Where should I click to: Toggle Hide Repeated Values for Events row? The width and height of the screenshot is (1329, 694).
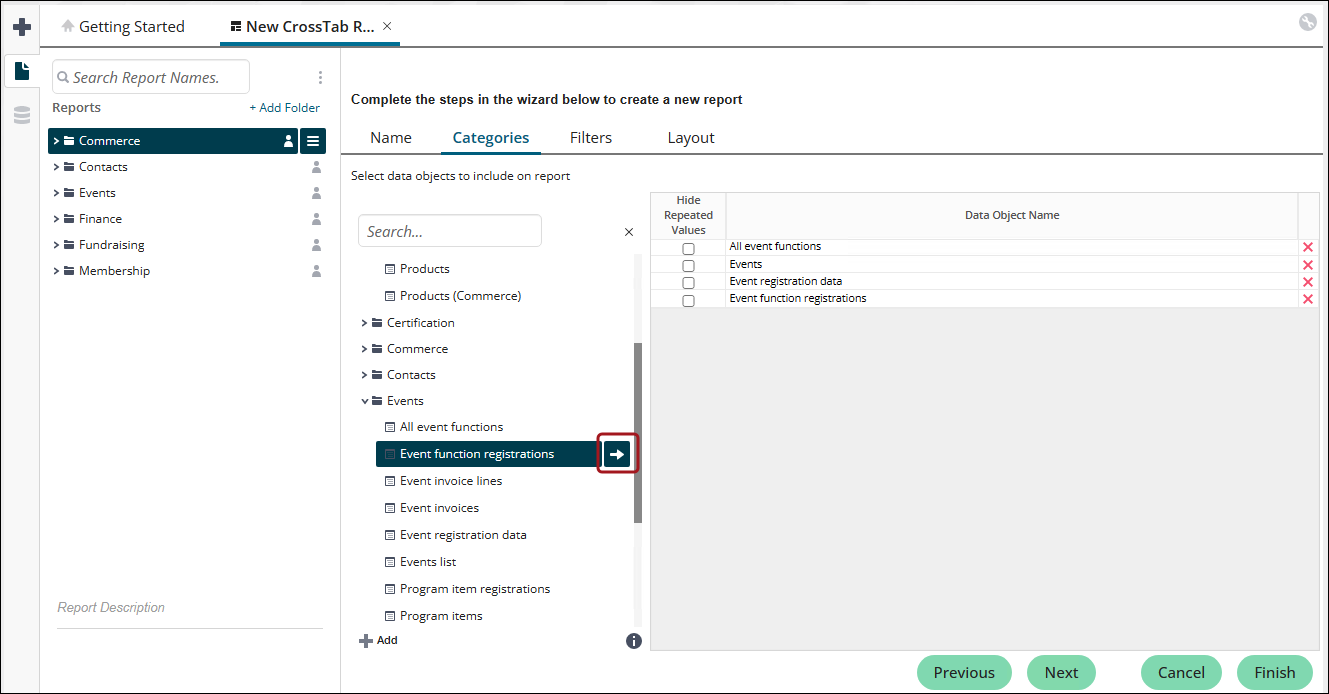[688, 265]
